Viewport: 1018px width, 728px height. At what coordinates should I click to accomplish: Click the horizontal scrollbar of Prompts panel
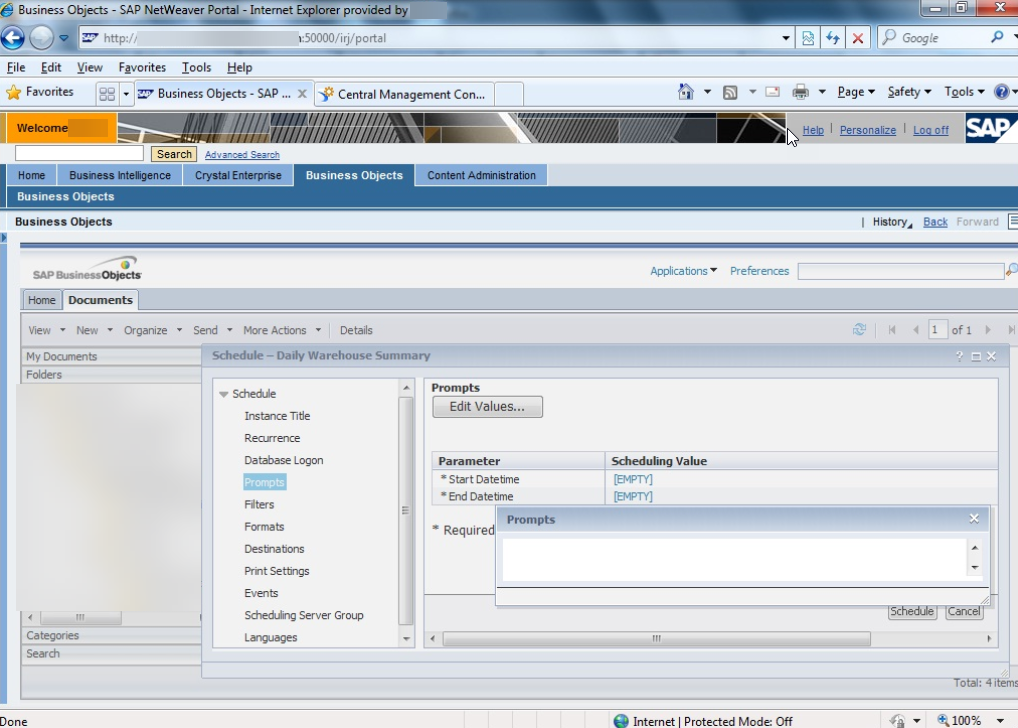coord(656,638)
